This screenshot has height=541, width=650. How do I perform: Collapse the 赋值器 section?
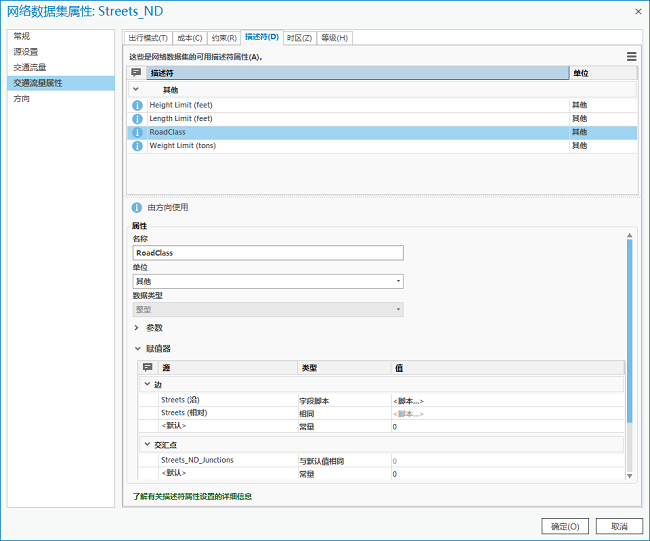coord(137,349)
